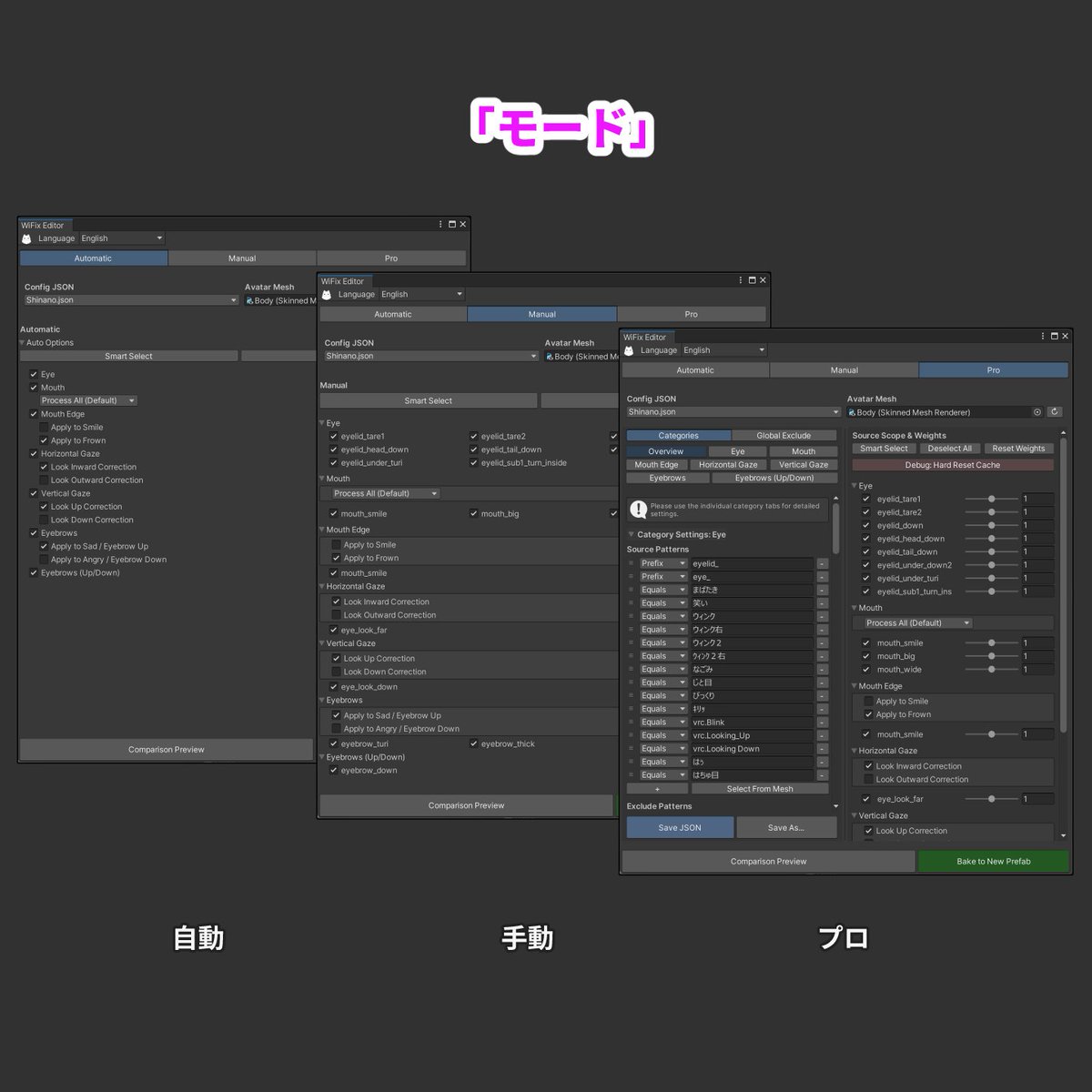This screenshot has height=1092, width=1092.
Task: Uncheck Eye in the Automatic window
Action: pyautogui.click(x=34, y=374)
